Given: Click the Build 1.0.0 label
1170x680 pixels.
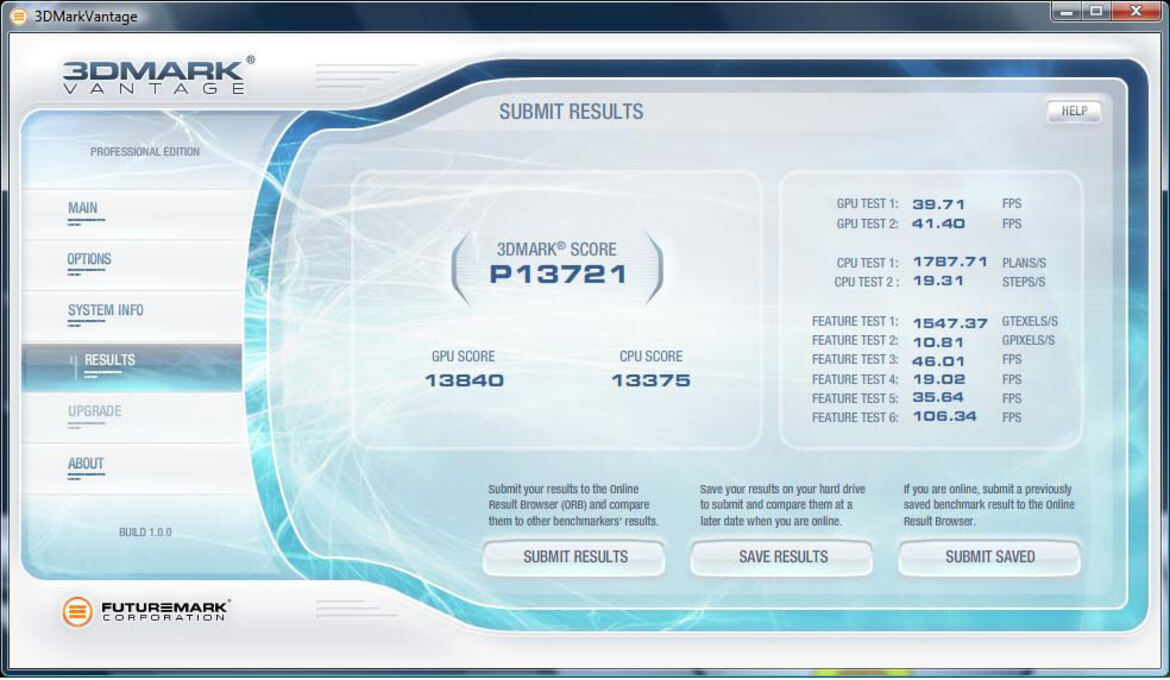Looking at the screenshot, I should click(145, 532).
